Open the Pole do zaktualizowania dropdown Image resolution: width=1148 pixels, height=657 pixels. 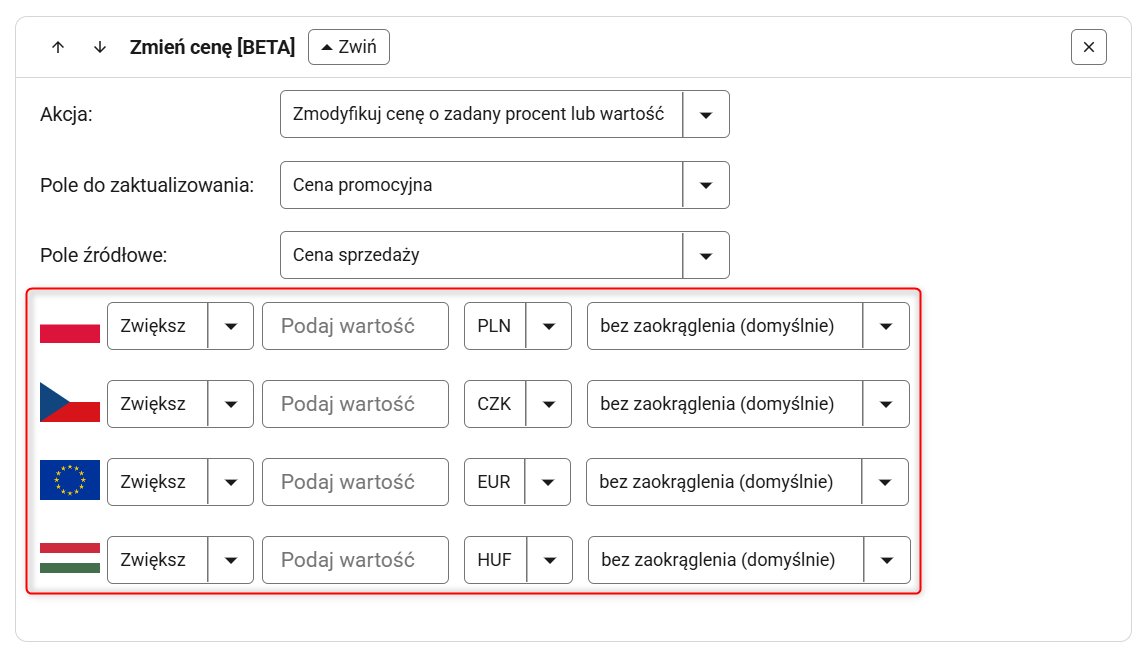pos(504,185)
